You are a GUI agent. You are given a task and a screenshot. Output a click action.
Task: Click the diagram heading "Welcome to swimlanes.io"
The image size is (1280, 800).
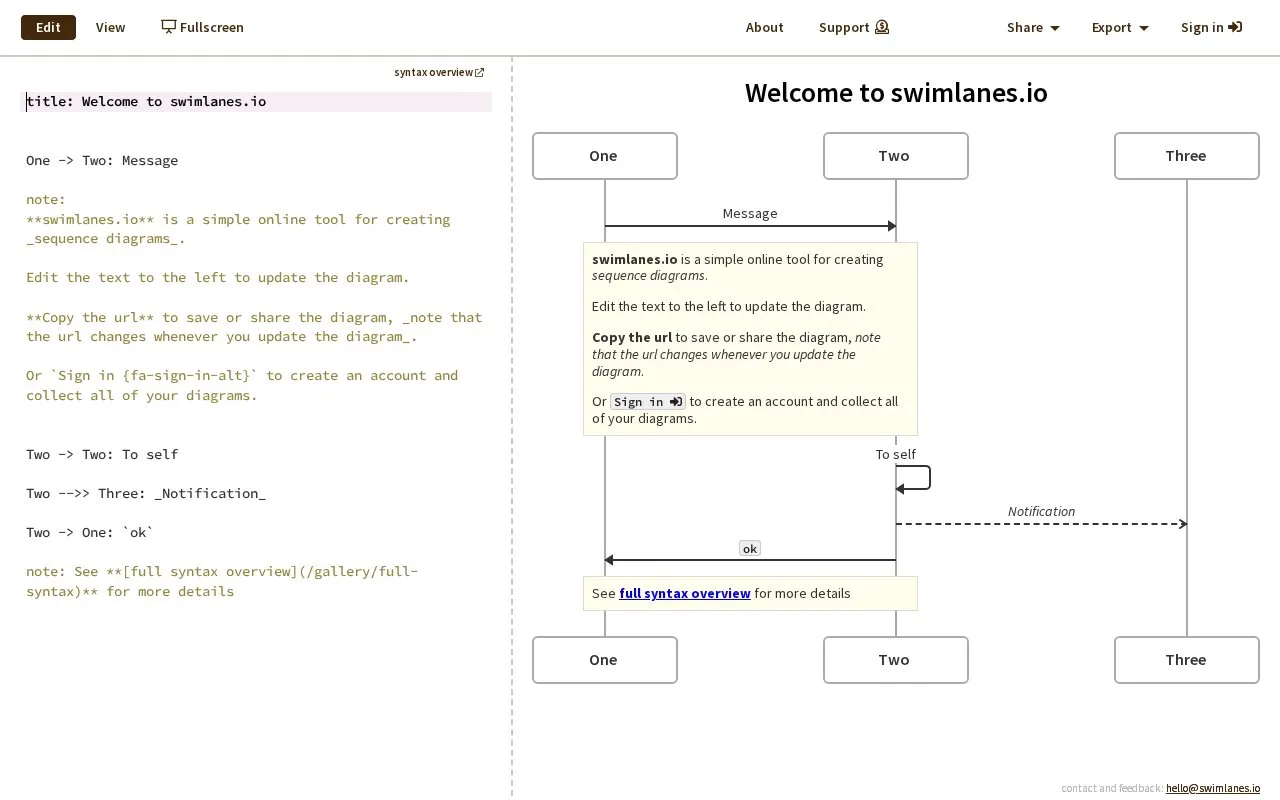(x=896, y=93)
